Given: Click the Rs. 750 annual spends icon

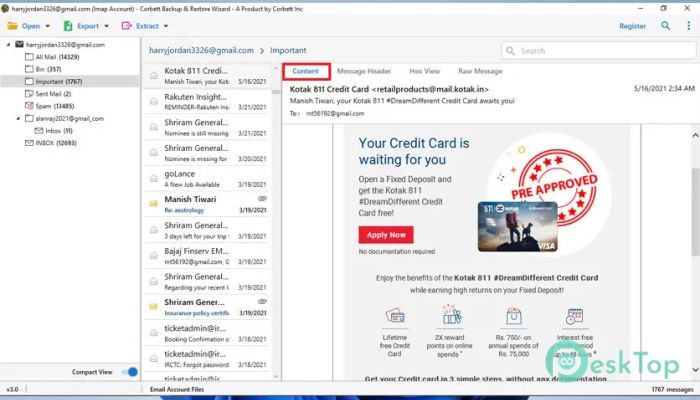Looking at the screenshot, I should click(x=513, y=316).
